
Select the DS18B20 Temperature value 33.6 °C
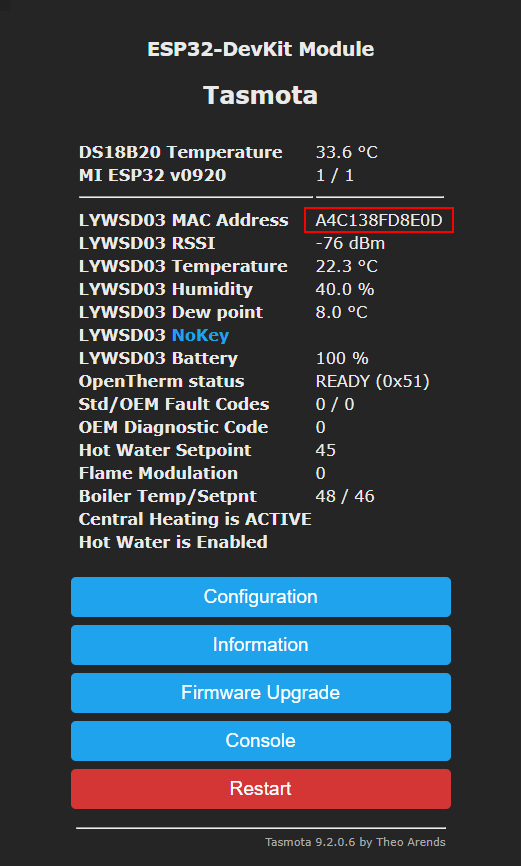346,152
